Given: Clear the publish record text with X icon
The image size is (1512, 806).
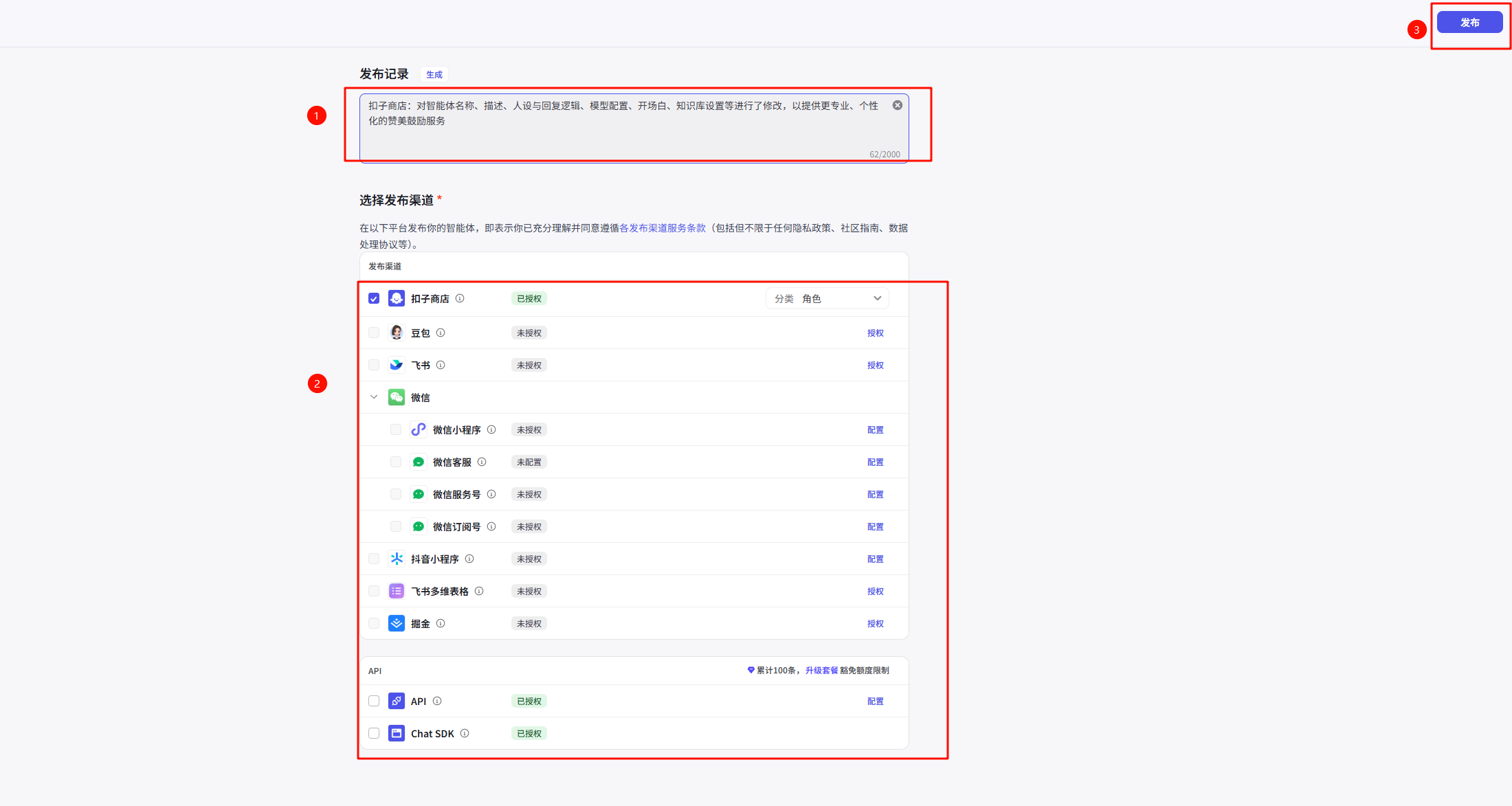Looking at the screenshot, I should point(898,105).
